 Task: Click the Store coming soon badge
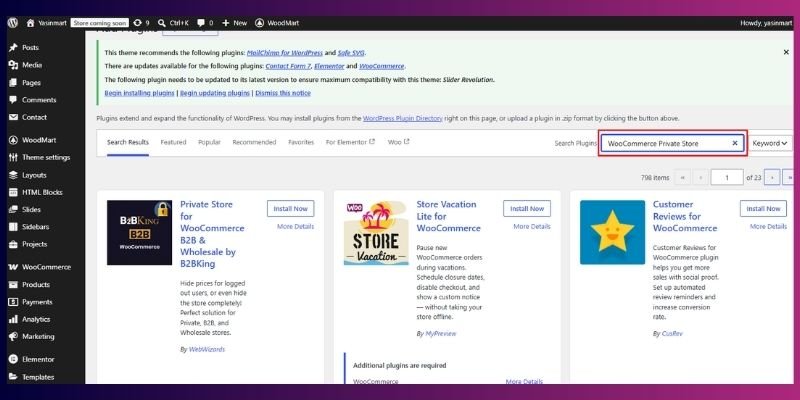tap(99, 23)
